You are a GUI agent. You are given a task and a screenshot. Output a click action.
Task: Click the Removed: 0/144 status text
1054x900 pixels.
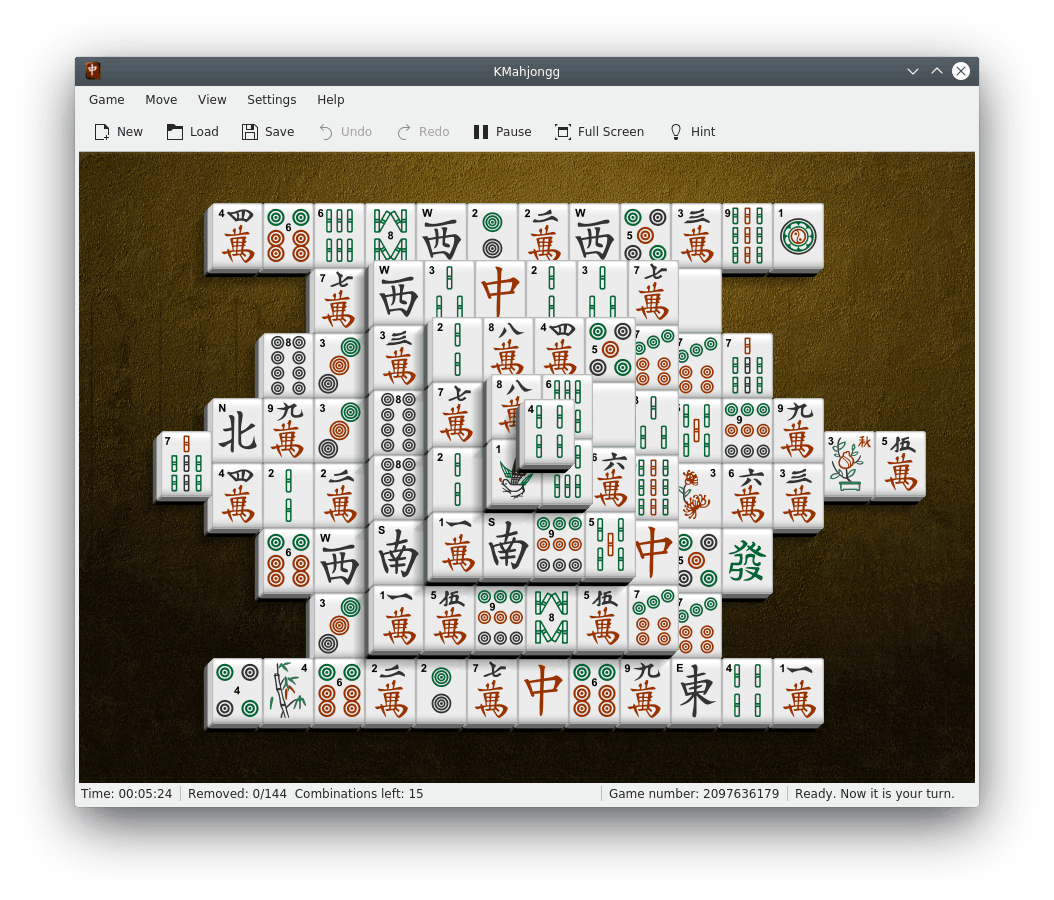(x=237, y=794)
